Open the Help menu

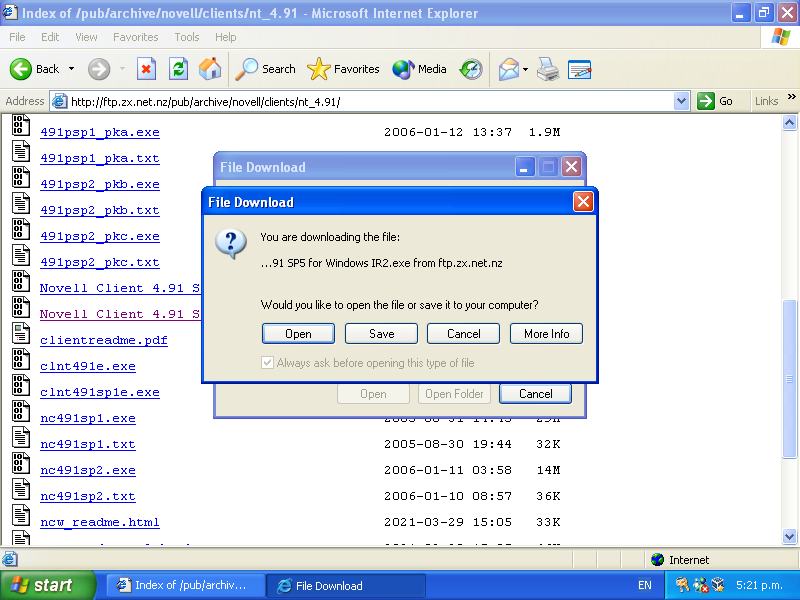point(226,37)
